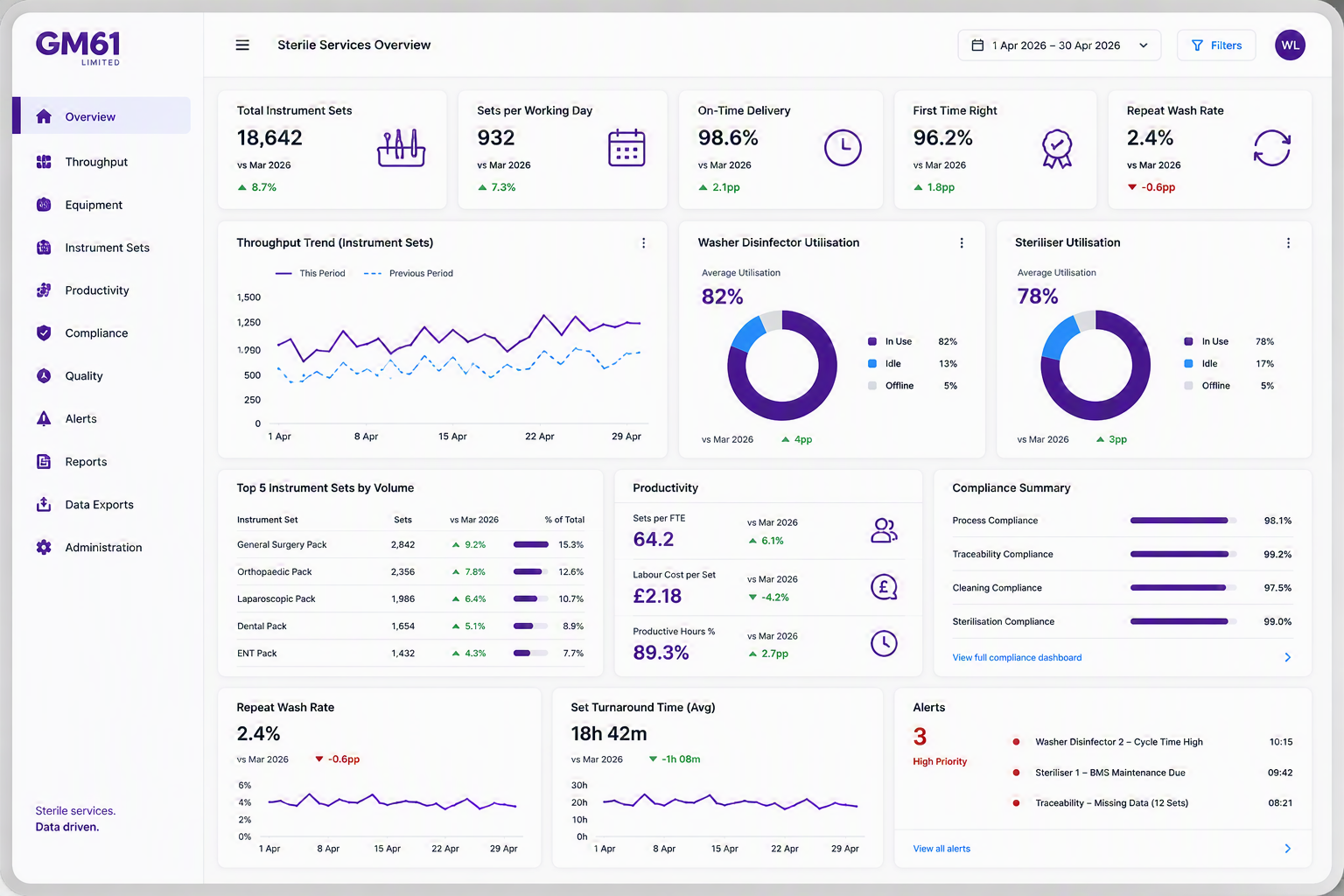Screen dimensions: 1344x896
Task: Click the red dot beside Steriliser 1 alert
Action: coord(1016,773)
